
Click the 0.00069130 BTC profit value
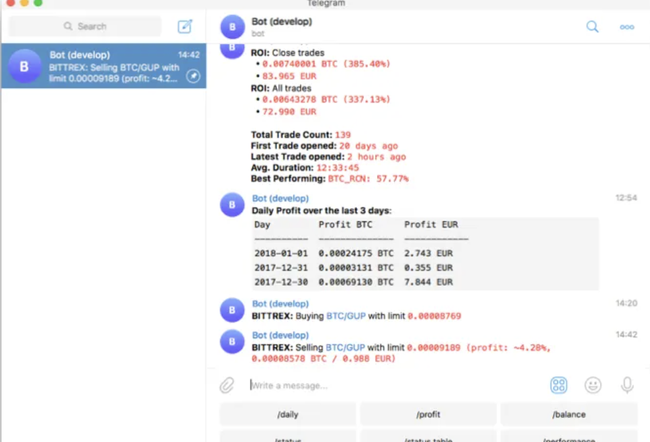point(356,282)
